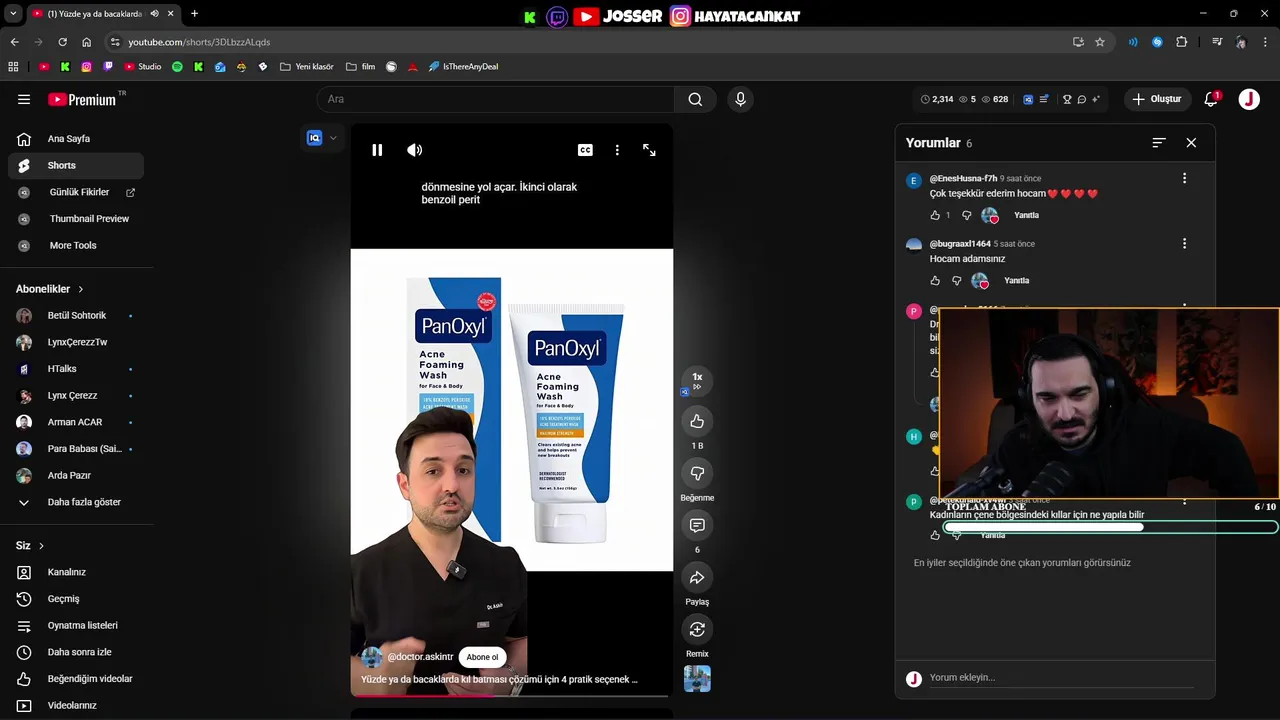Image resolution: width=1280 pixels, height=720 pixels.
Task: Click the blue vidIQ logo in the header stats bar
Action: click(1027, 99)
